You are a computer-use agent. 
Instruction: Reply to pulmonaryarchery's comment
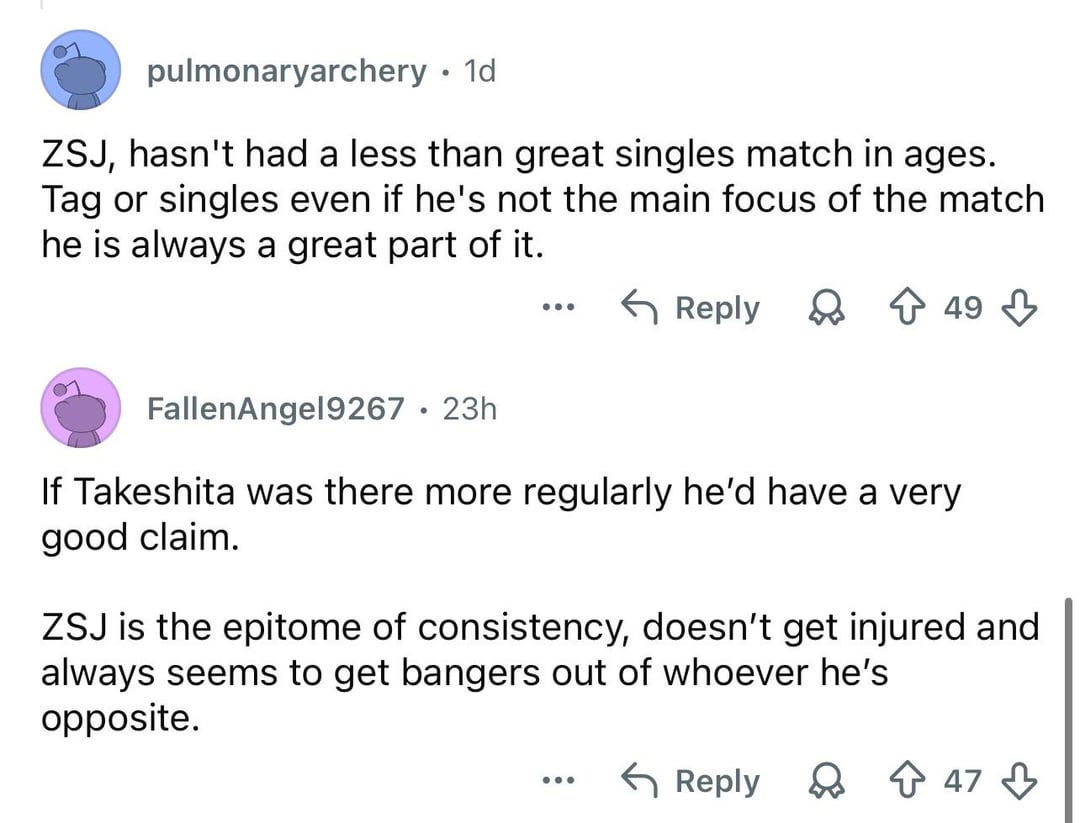[690, 308]
